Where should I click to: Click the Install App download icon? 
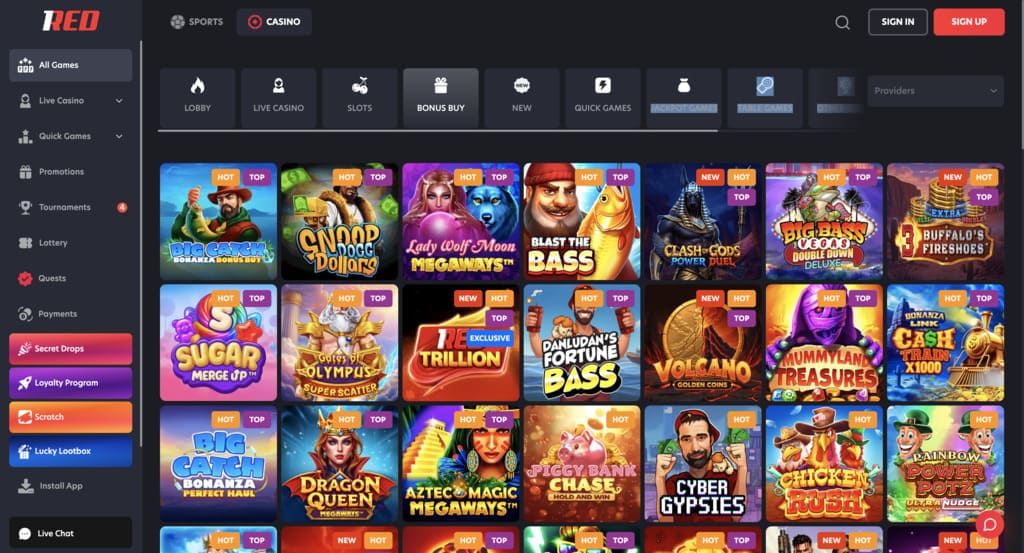tap(26, 486)
